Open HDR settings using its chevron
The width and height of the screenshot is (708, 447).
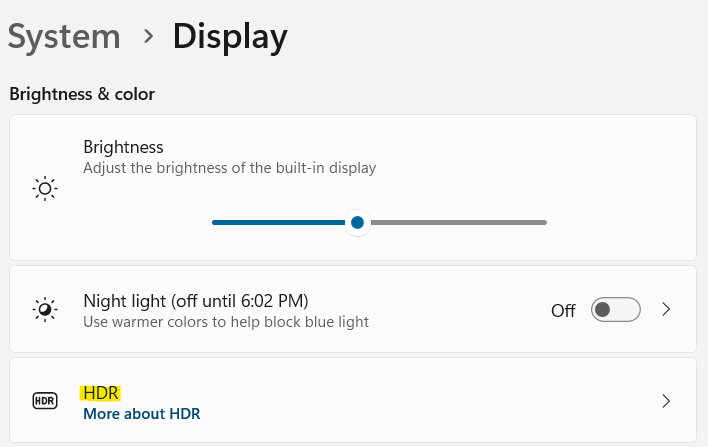tap(667, 401)
